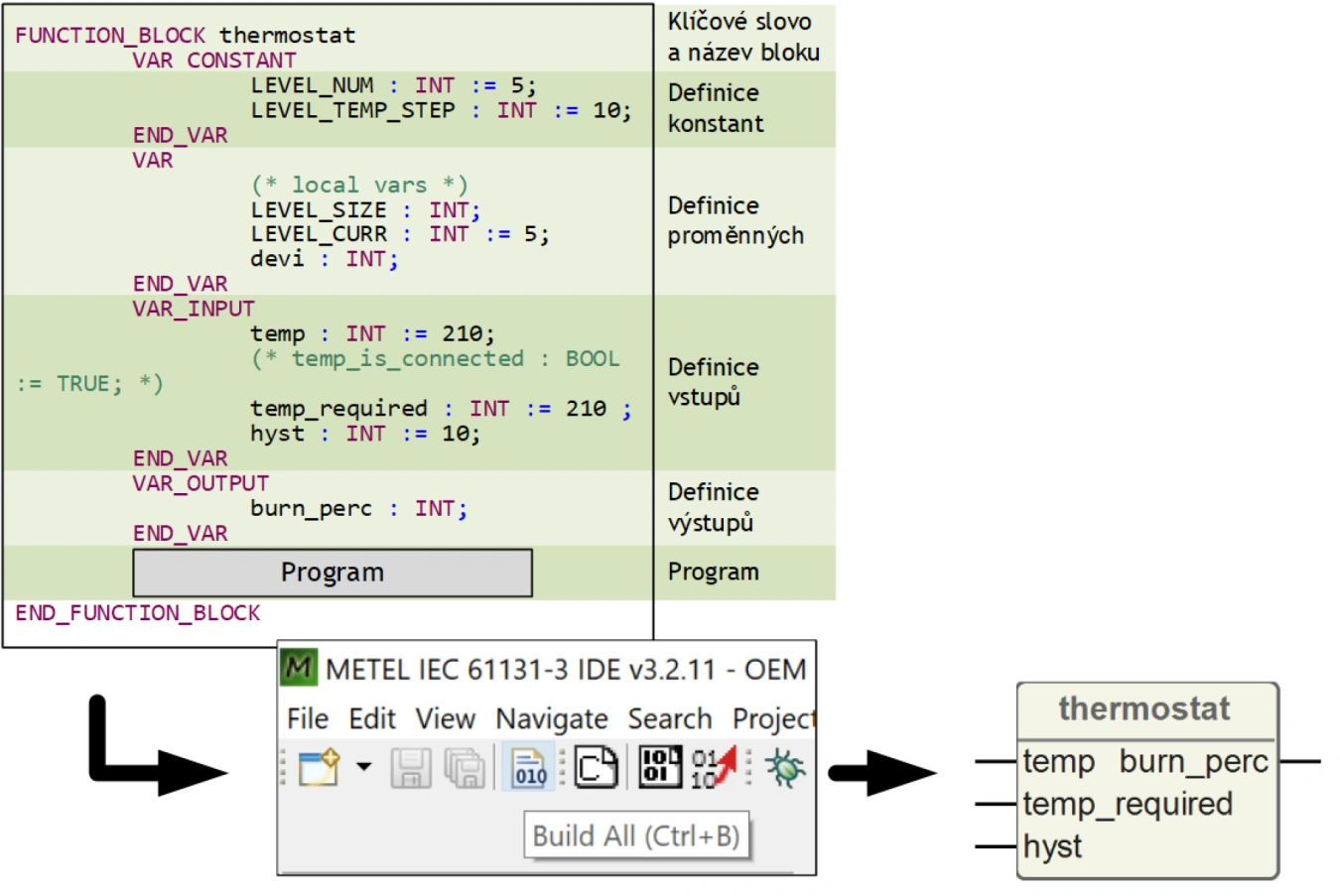Open the Navigate menu
Viewport: 1340px width, 896px height.
coord(551,718)
